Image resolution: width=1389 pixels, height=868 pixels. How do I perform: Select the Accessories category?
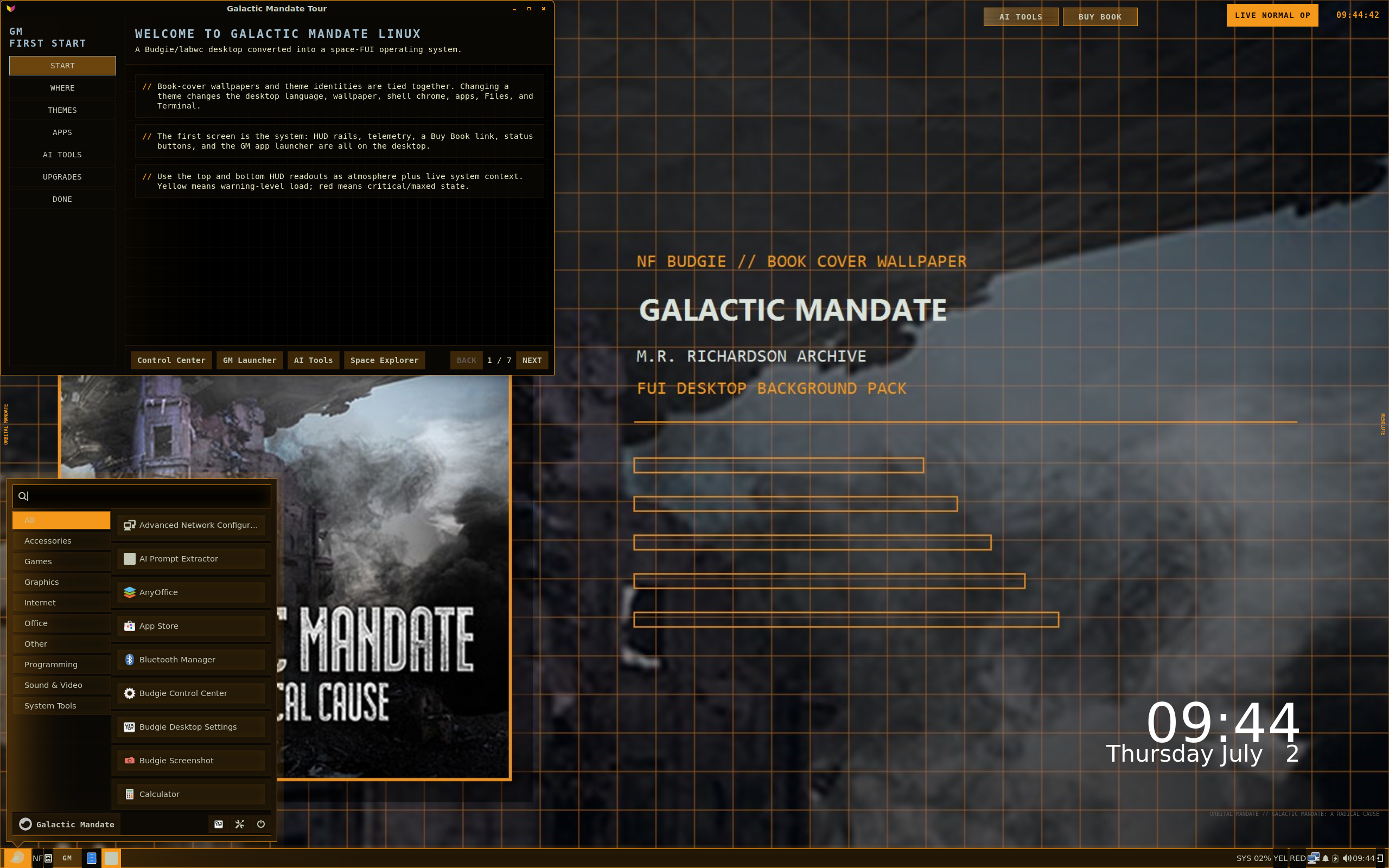point(61,541)
